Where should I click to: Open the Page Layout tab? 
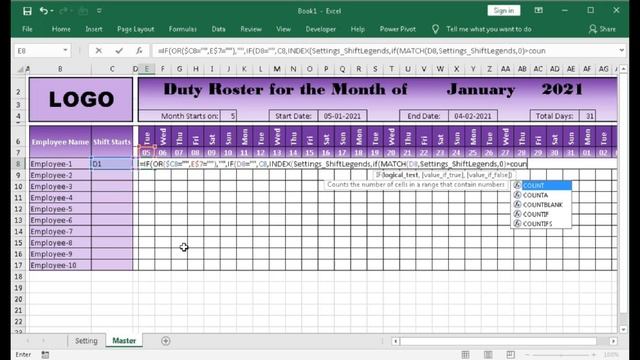pos(136,29)
